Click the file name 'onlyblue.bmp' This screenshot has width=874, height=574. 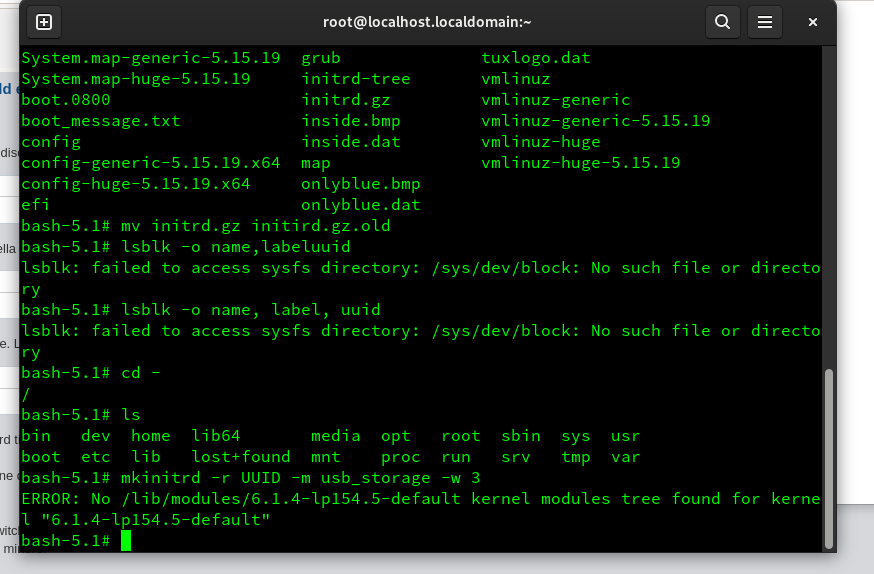coord(361,184)
